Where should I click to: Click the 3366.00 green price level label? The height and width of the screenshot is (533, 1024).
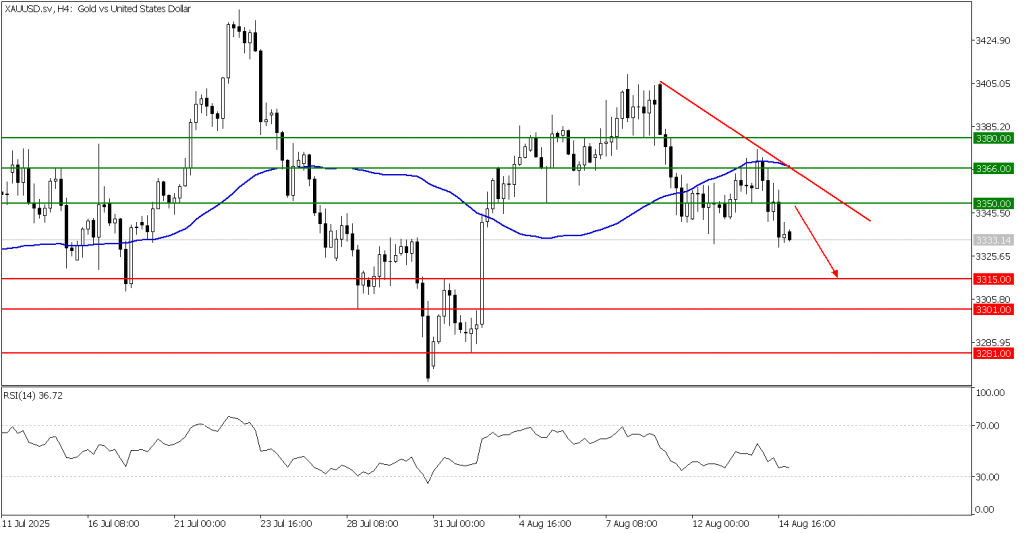(x=993, y=169)
